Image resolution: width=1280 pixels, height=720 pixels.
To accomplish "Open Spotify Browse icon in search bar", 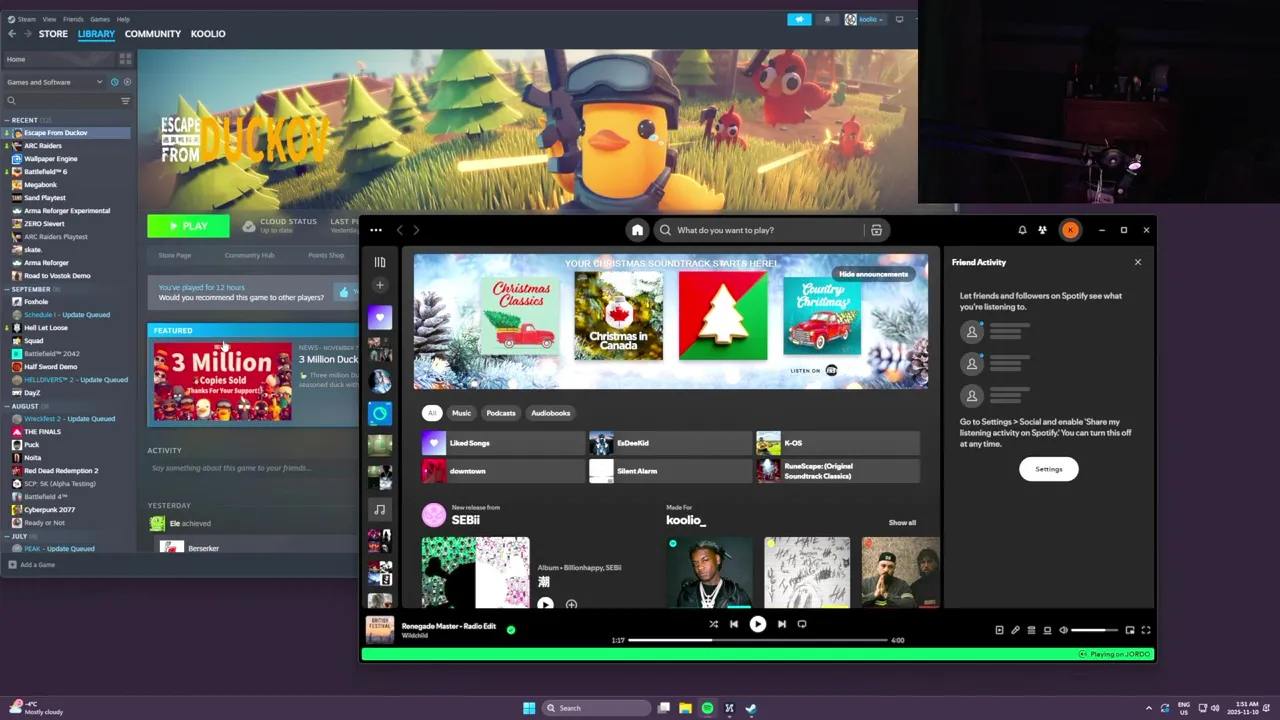I will (876, 230).
